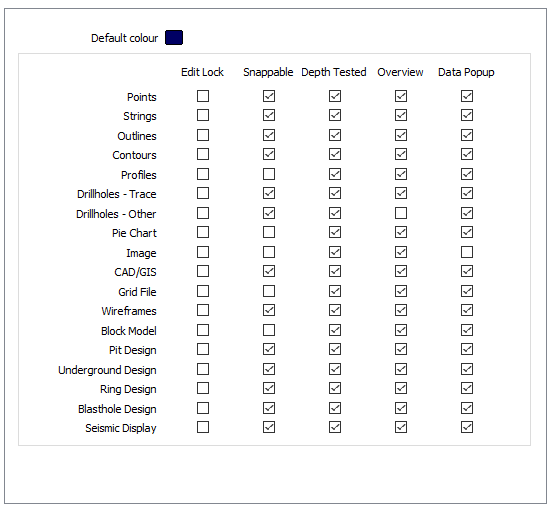Uncheck Overview for Blasthole Design

click(401, 408)
